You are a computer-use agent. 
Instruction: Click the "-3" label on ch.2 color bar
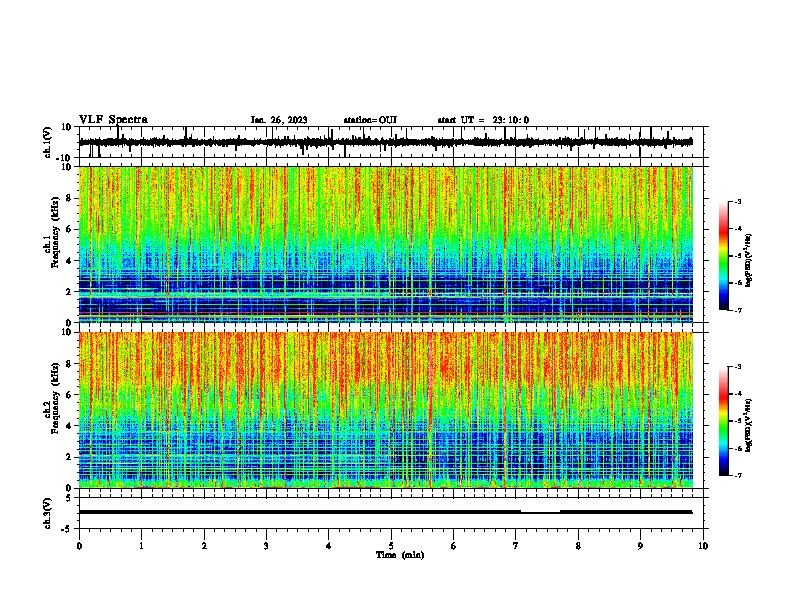[738, 367]
